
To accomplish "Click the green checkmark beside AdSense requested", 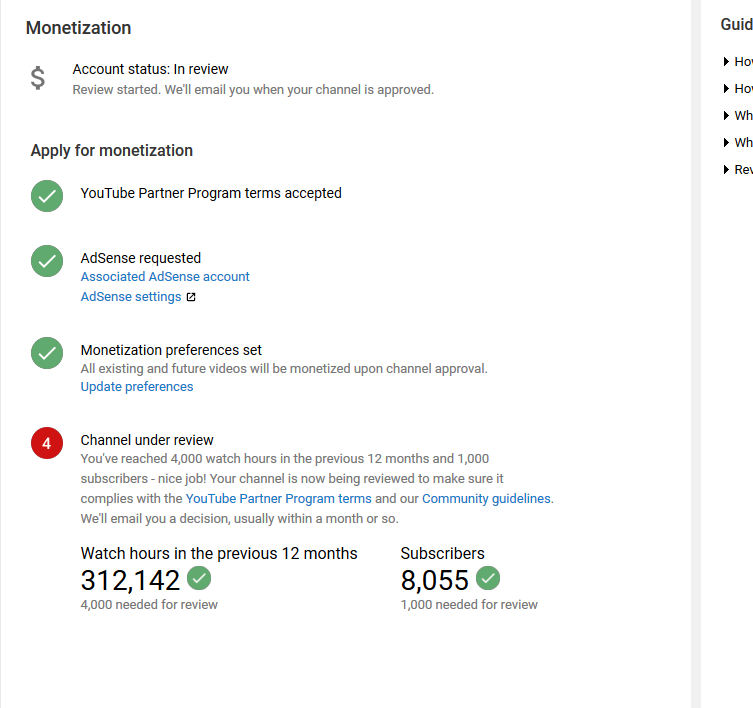I will [47, 261].
